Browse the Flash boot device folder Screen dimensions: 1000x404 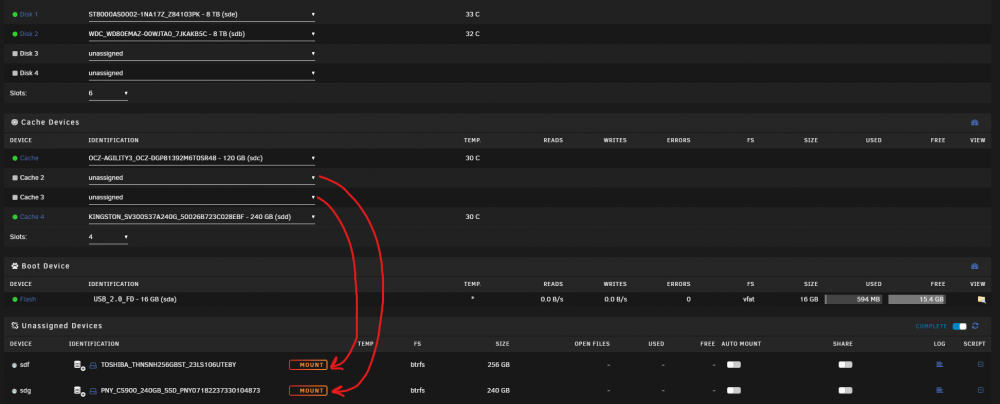[982, 299]
